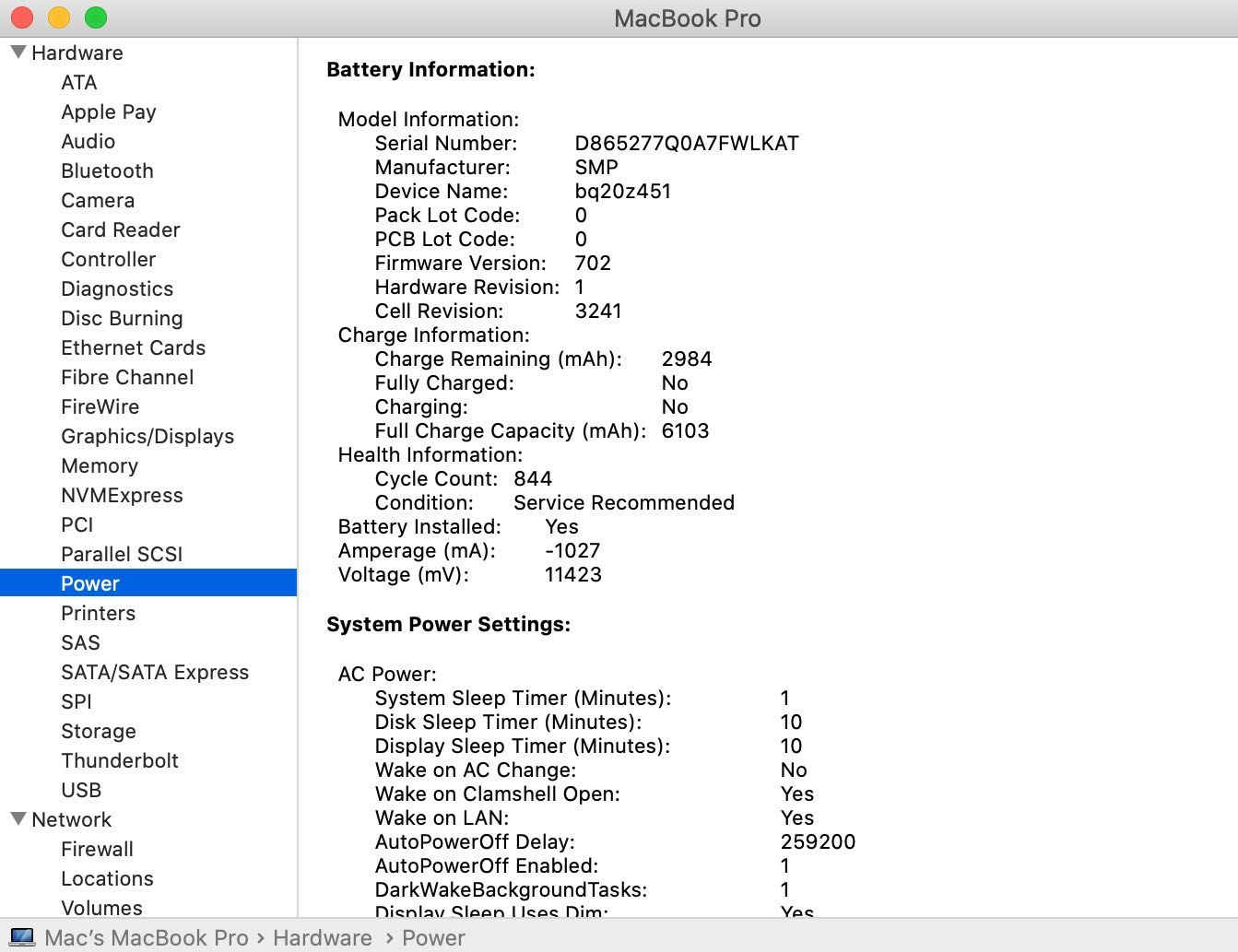View Diagnostics information

click(x=117, y=288)
